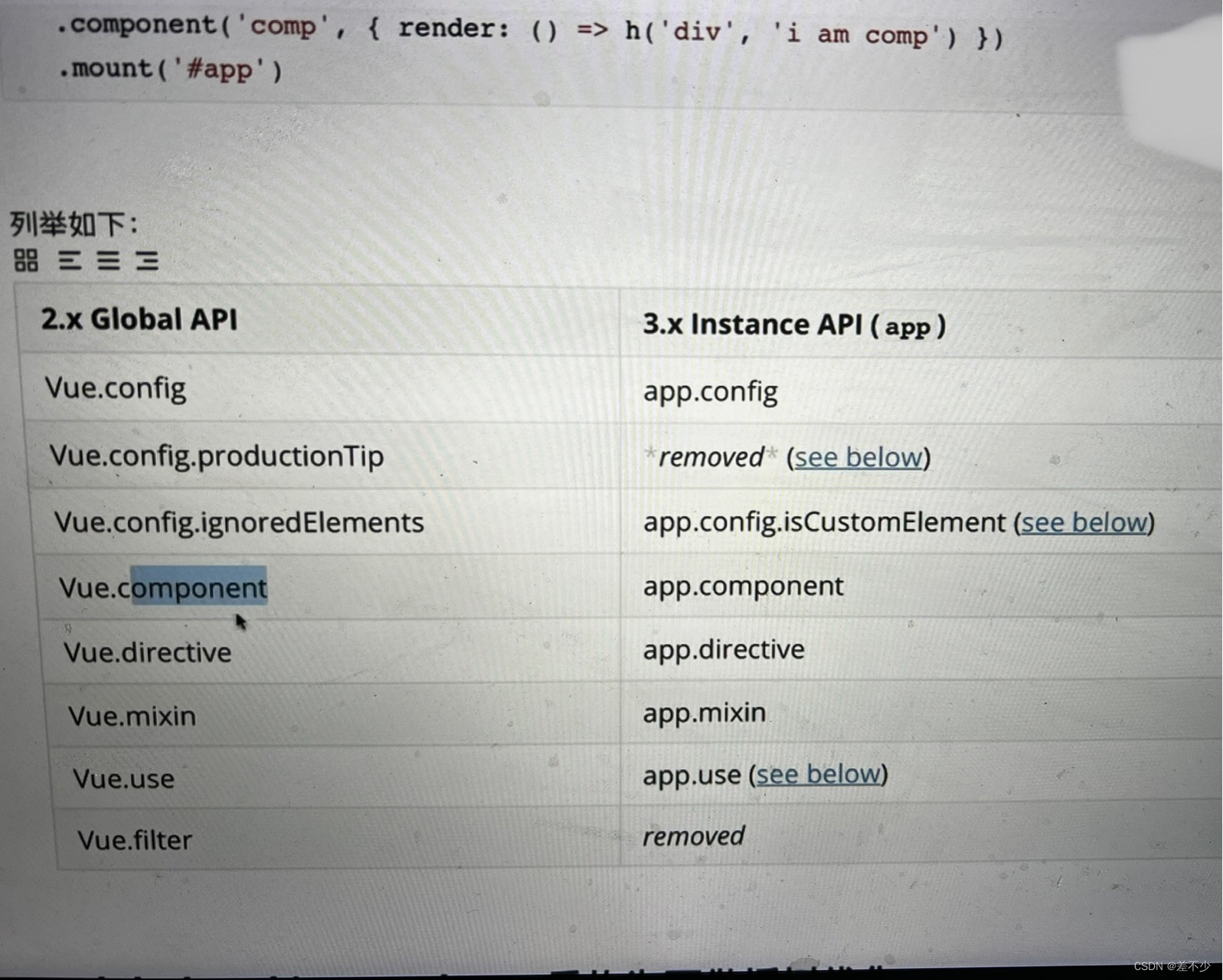This screenshot has width=1223, height=980.
Task: Select the align right icon above table
Action: (147, 260)
